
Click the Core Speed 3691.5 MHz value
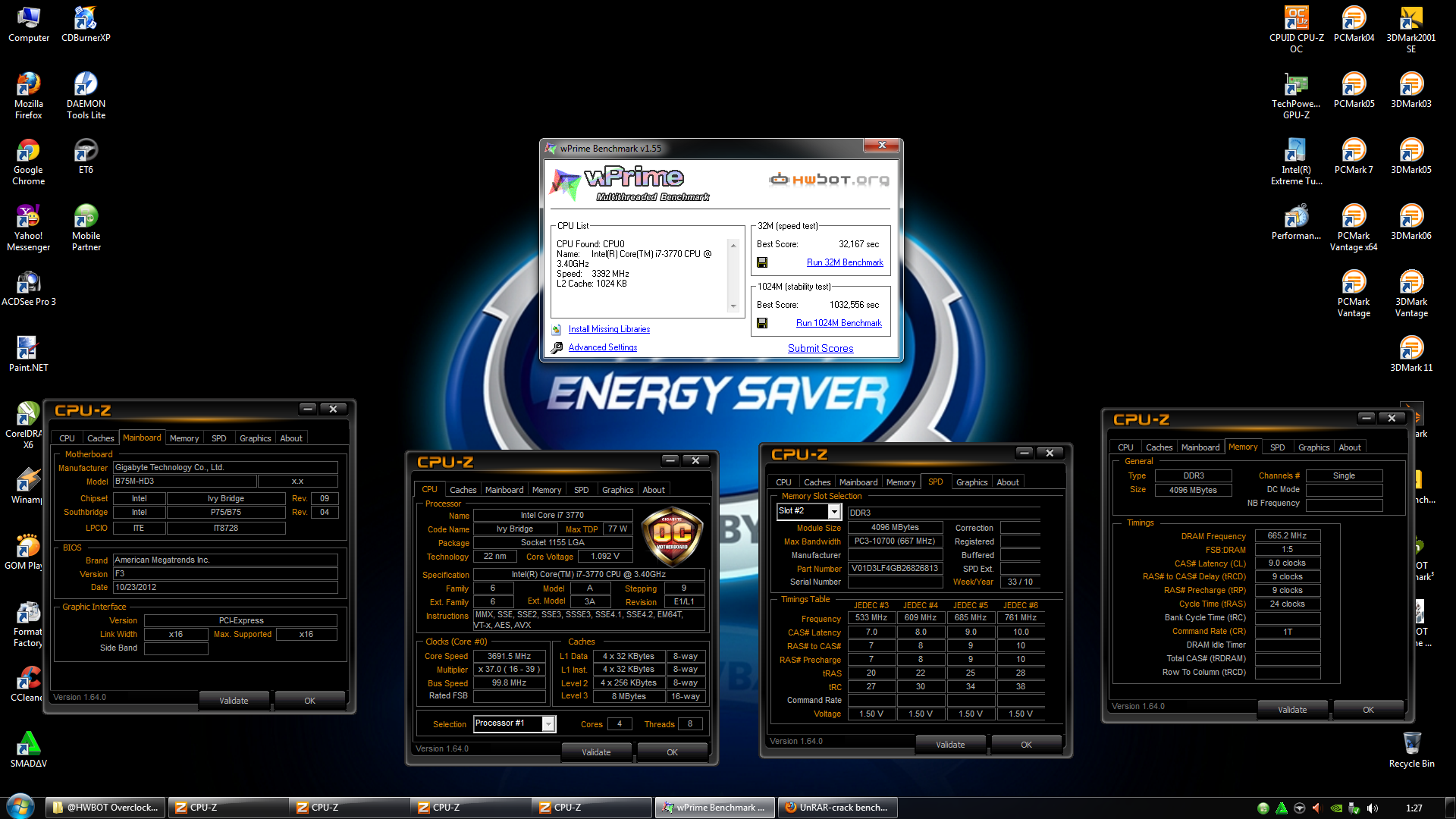click(x=509, y=657)
